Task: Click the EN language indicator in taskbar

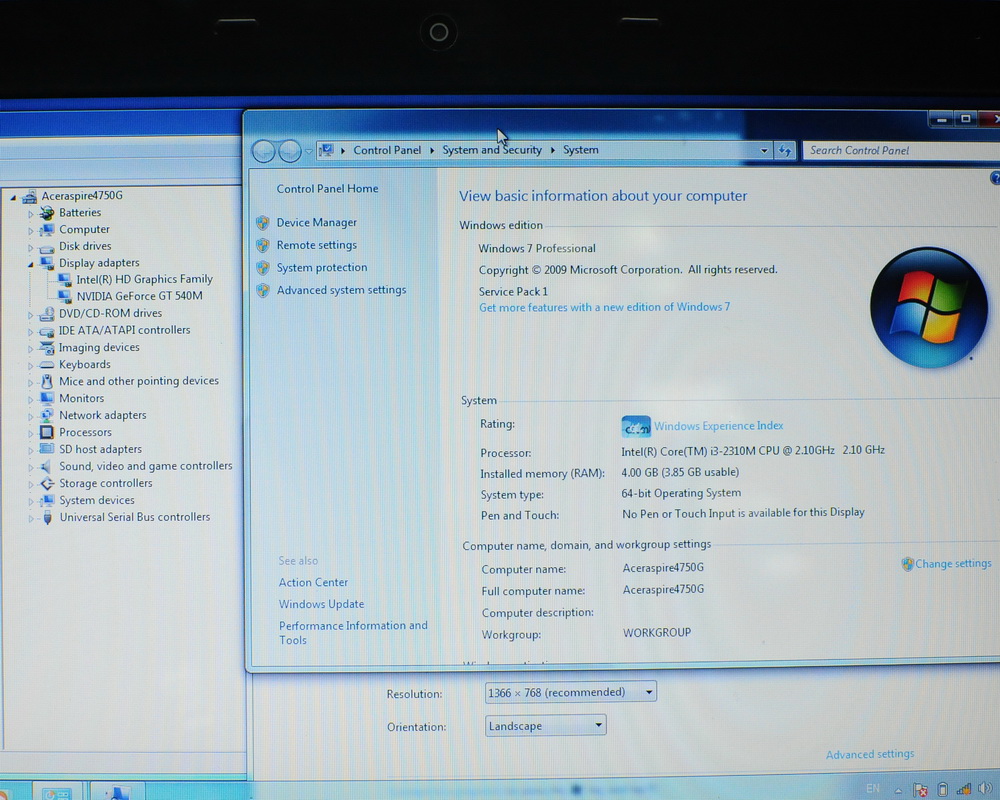Action: click(x=872, y=789)
